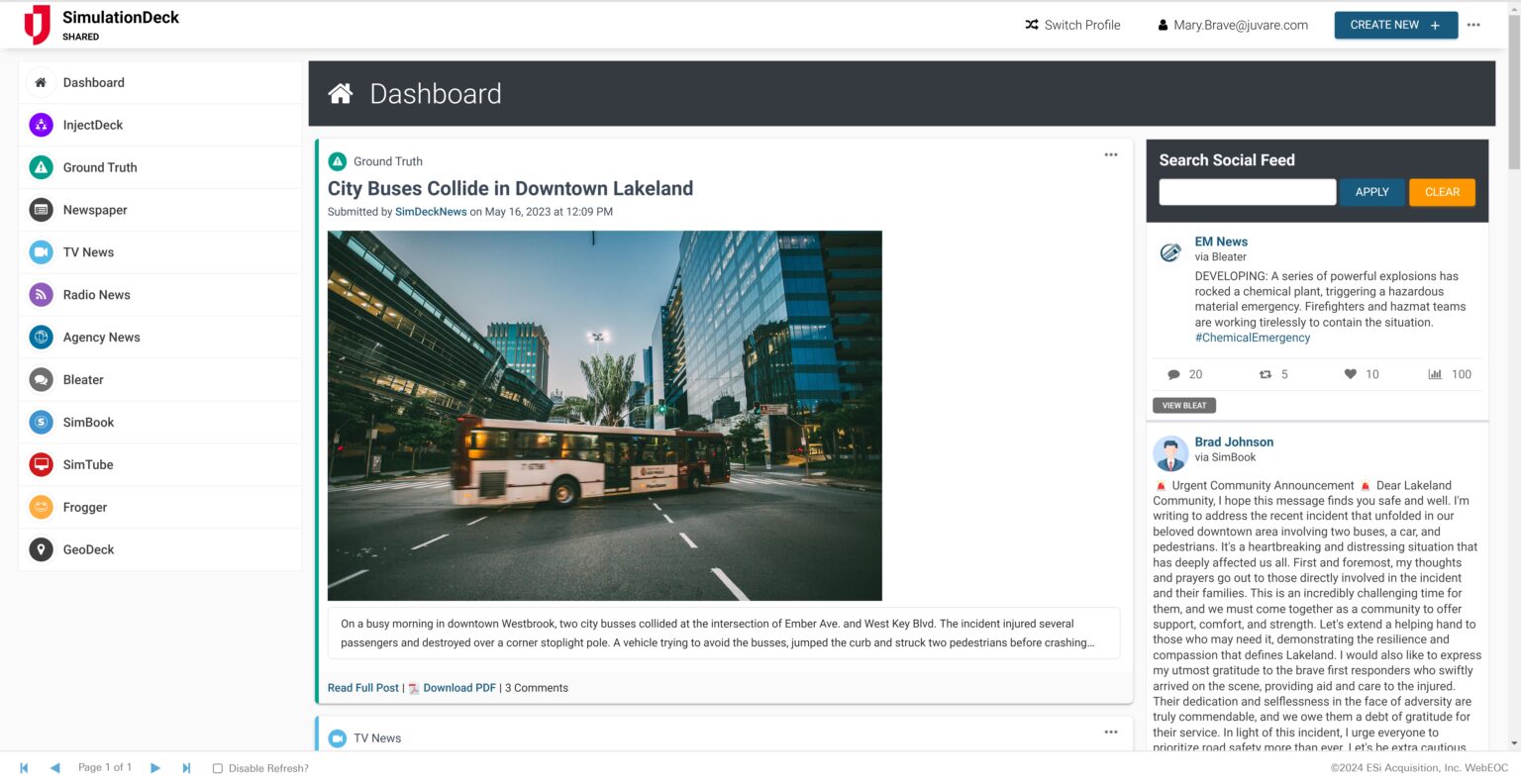
Task: Click the InjectDeck sidebar icon
Action: point(41,125)
